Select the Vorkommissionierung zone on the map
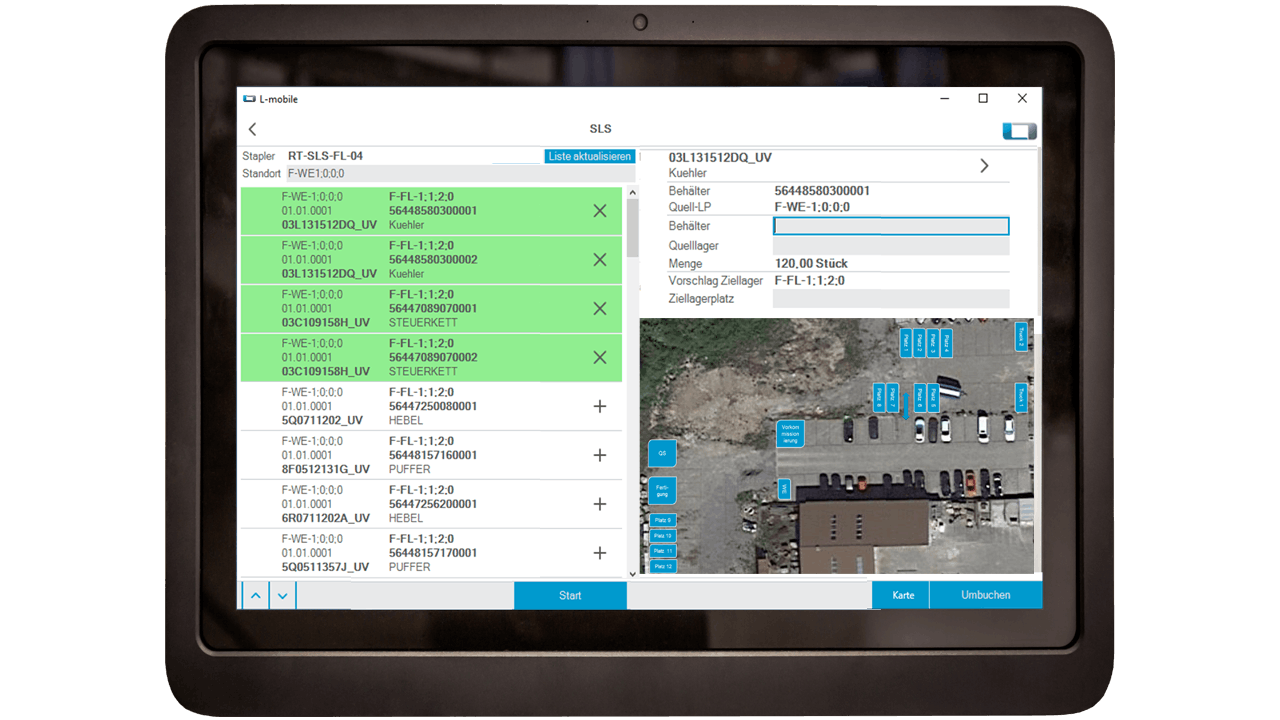Viewport: 1280px width, 720px height. (791, 433)
